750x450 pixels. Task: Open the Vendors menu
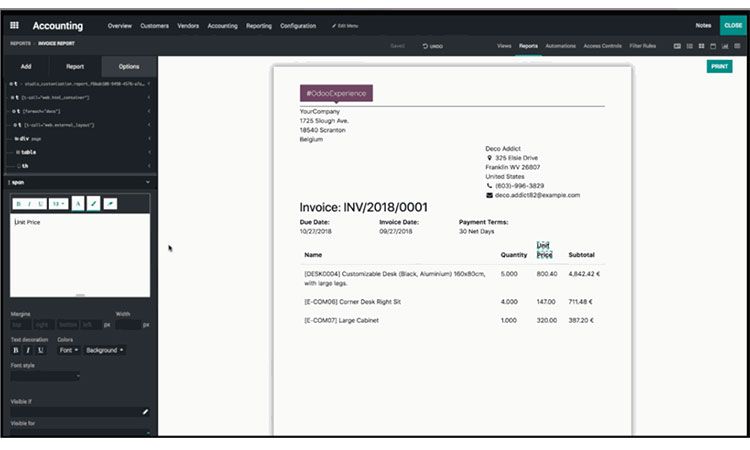click(x=188, y=26)
